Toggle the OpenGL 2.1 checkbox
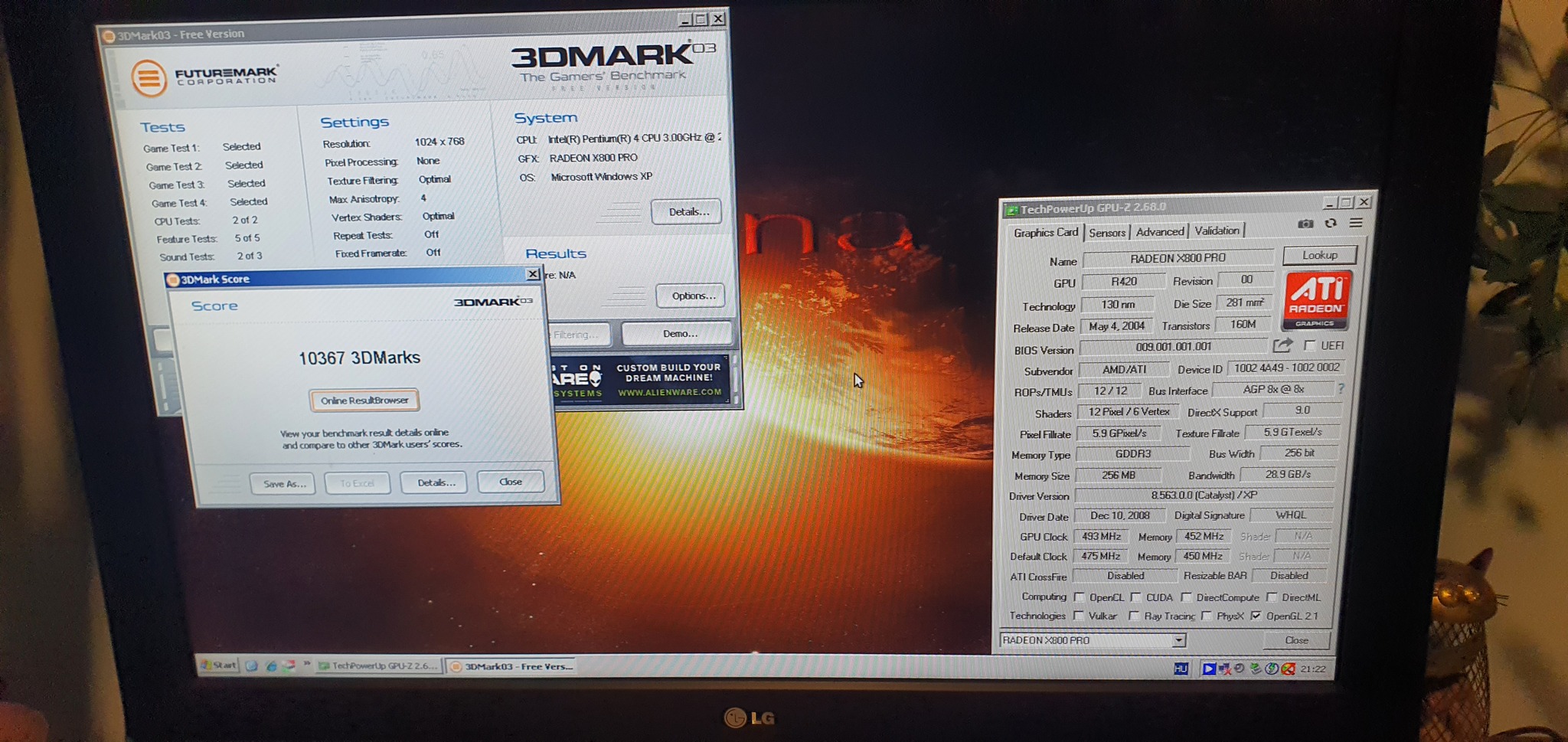 tap(1256, 616)
